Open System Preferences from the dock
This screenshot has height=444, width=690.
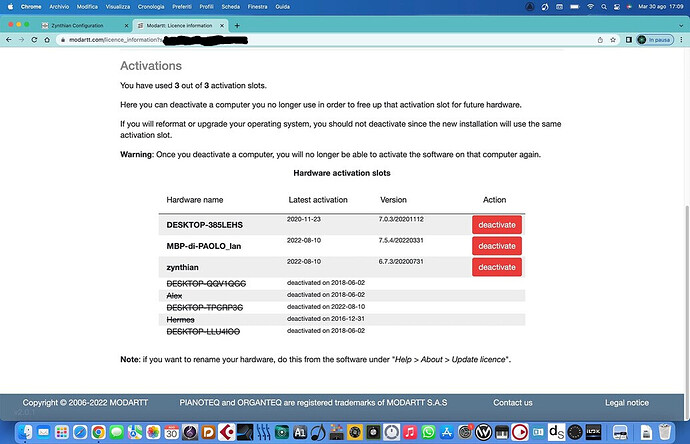coord(465,433)
